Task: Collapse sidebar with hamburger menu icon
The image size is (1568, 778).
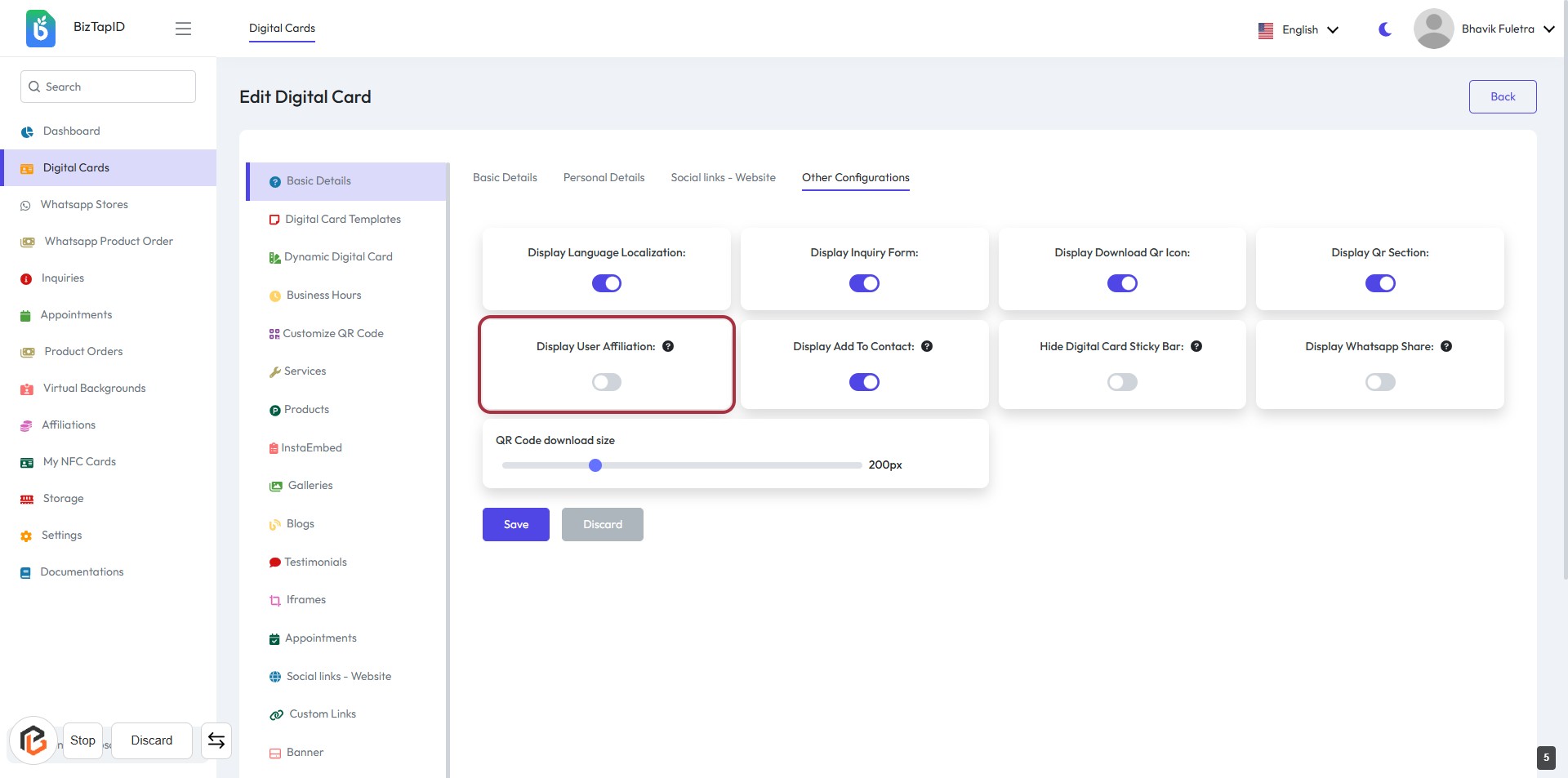Action: (x=183, y=29)
